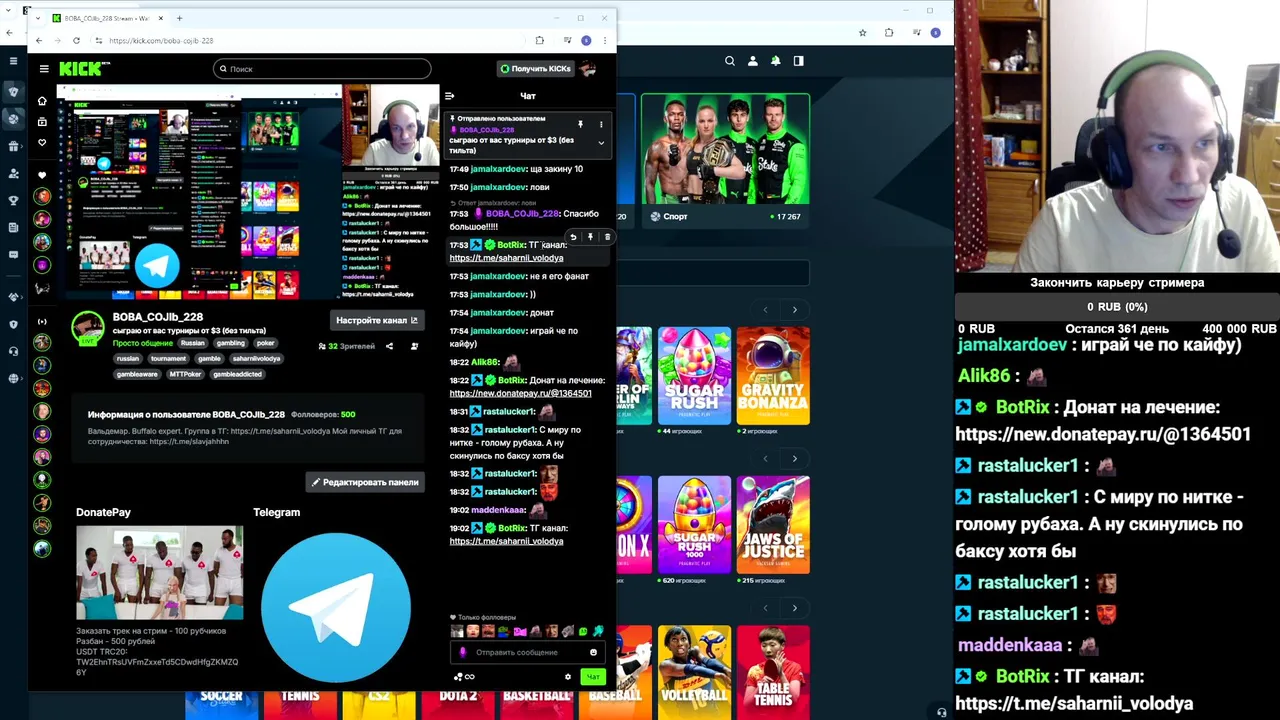1280x720 pixels.
Task: Click the pin icon on pinned message
Action: pyautogui.click(x=580, y=125)
